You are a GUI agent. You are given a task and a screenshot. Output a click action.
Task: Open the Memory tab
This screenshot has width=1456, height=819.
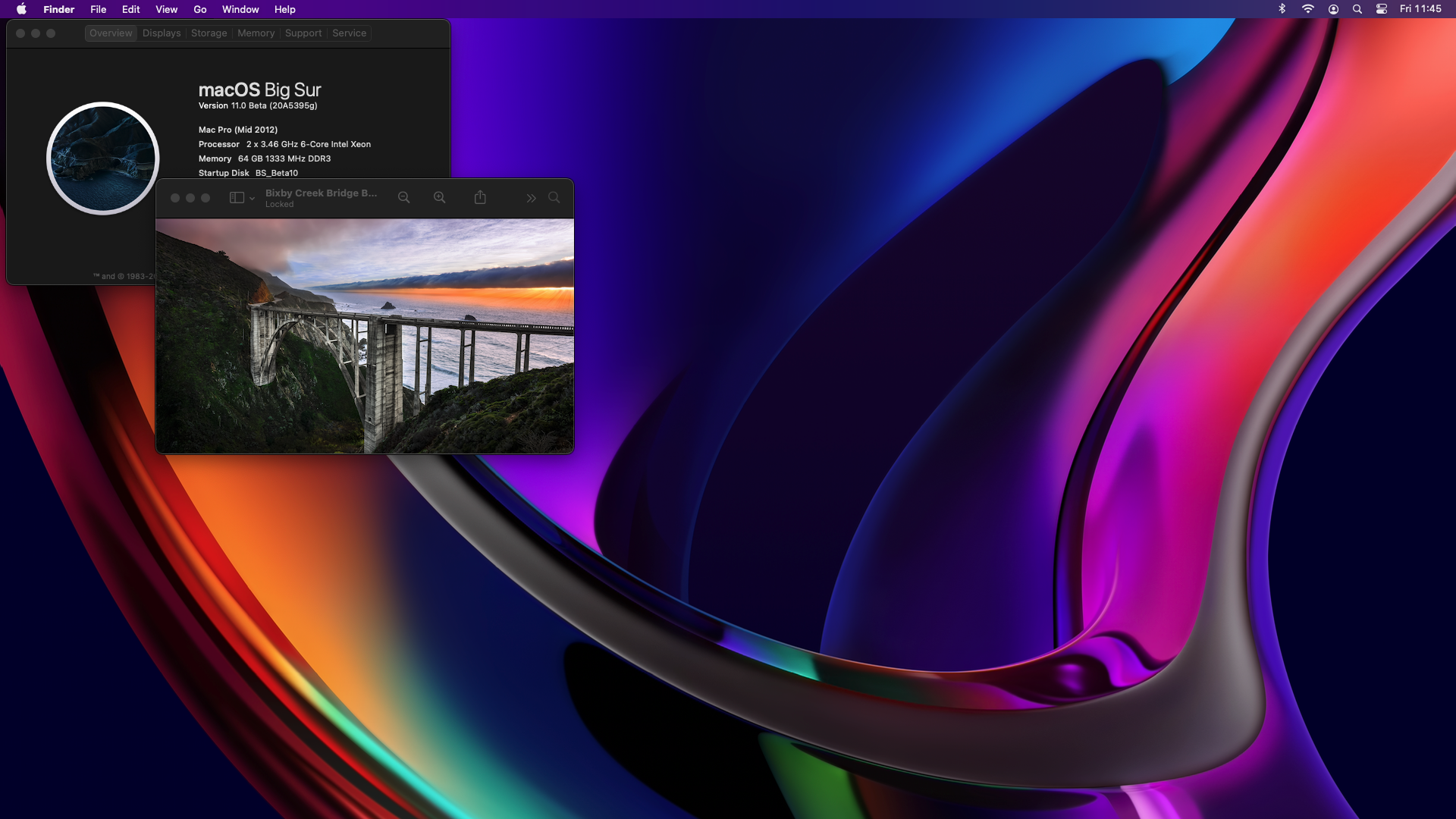tap(256, 33)
